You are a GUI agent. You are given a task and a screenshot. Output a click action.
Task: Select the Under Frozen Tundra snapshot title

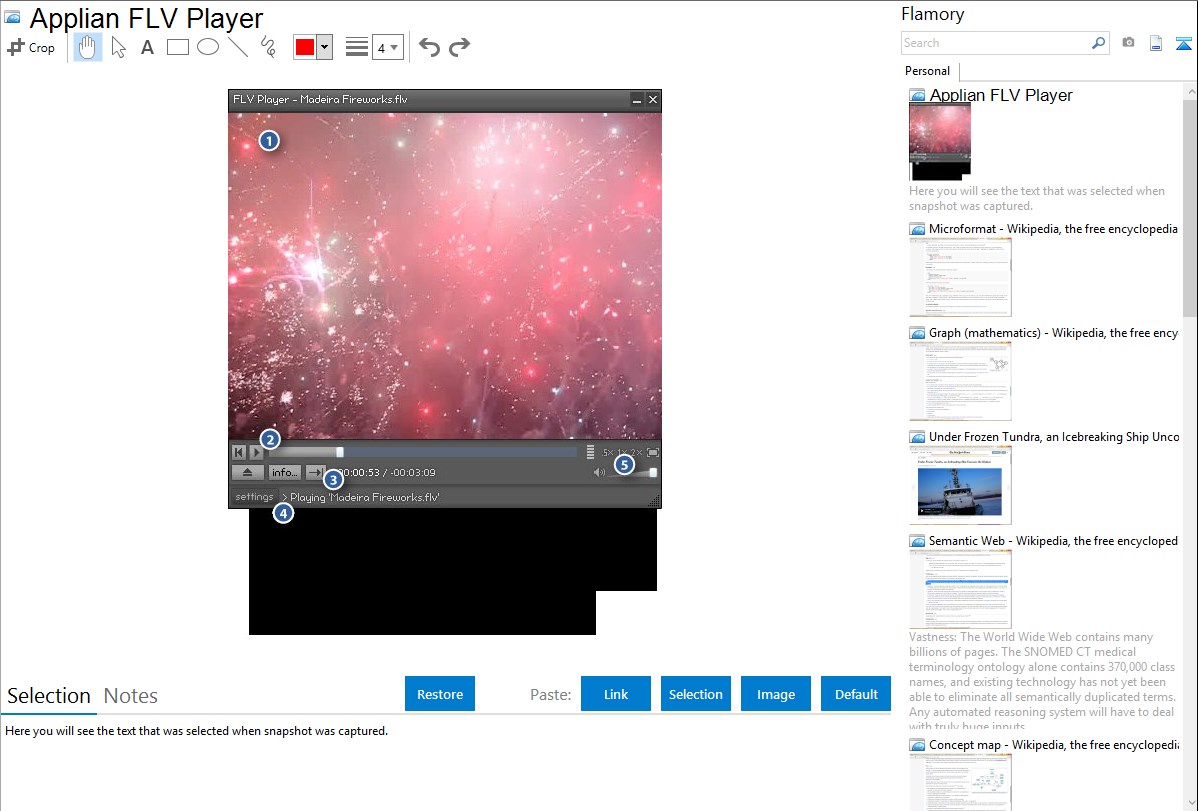(x=1054, y=436)
